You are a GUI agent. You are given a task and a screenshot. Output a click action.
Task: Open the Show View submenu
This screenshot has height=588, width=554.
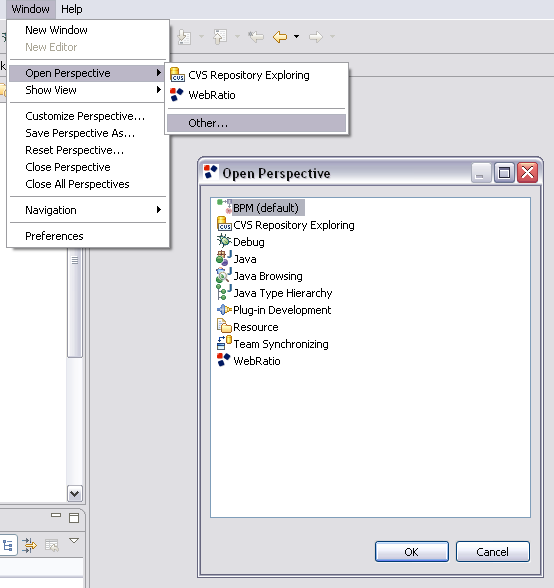(x=88, y=90)
